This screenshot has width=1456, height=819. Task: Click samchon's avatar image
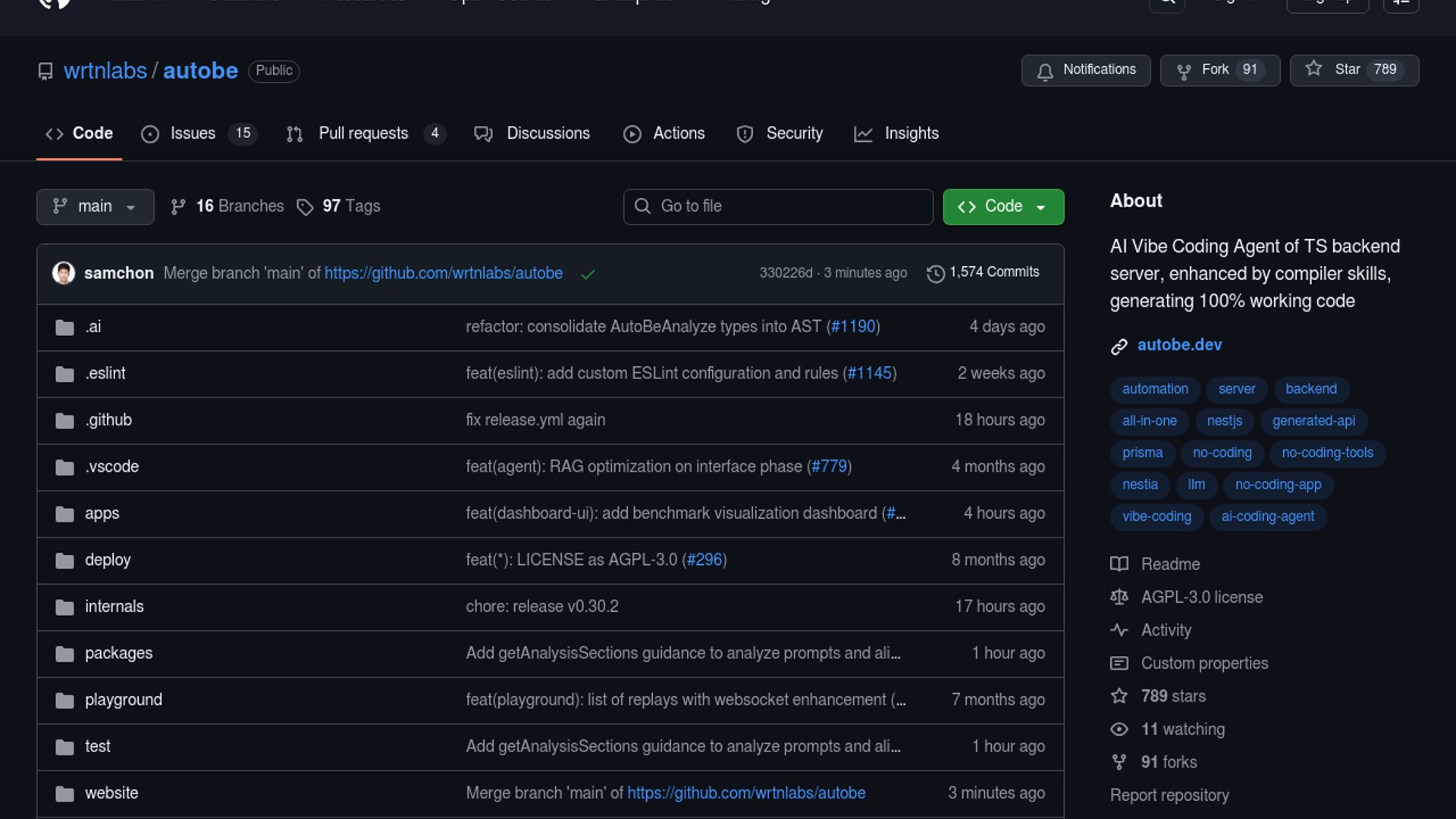tap(64, 273)
